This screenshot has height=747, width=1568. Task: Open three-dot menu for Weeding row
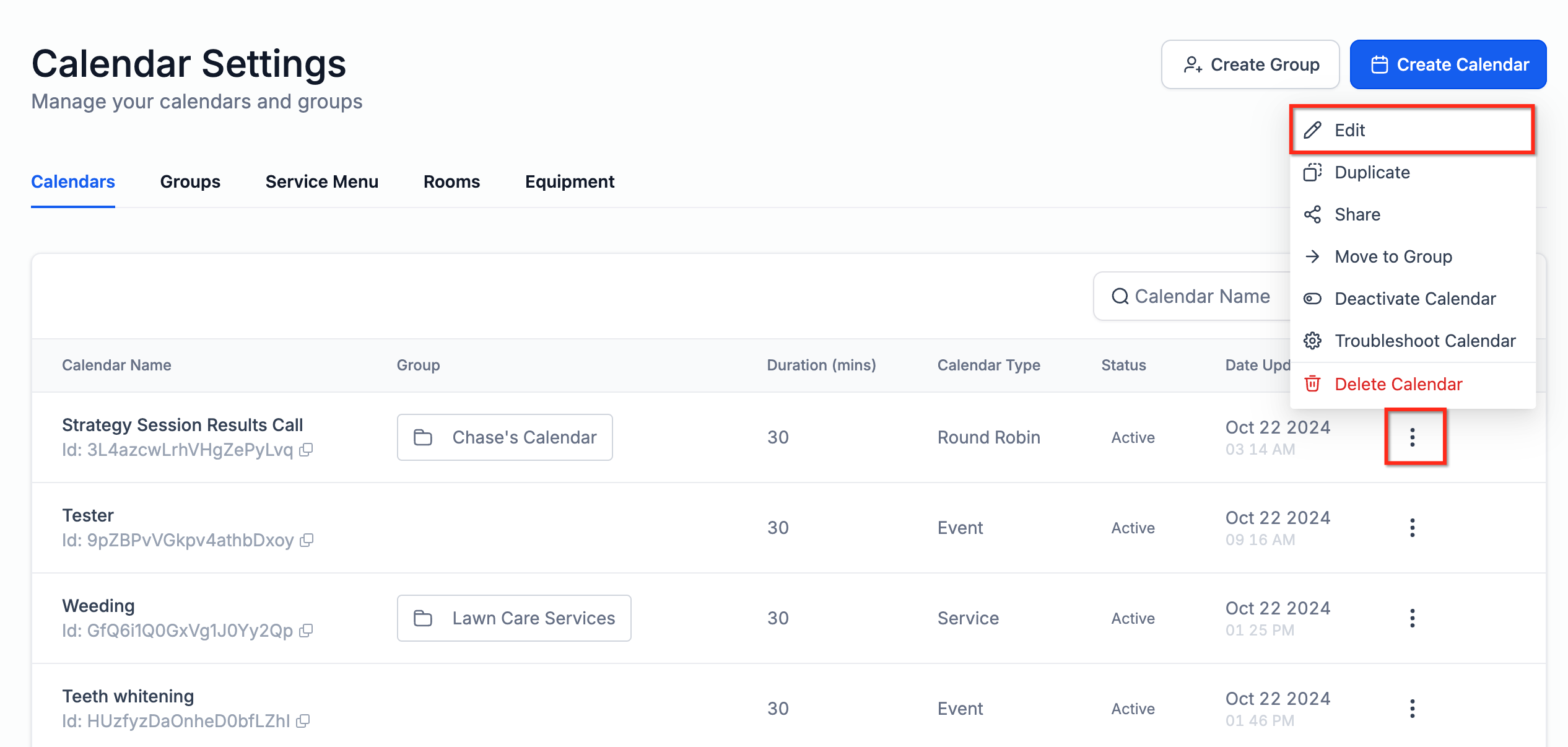tap(1412, 618)
